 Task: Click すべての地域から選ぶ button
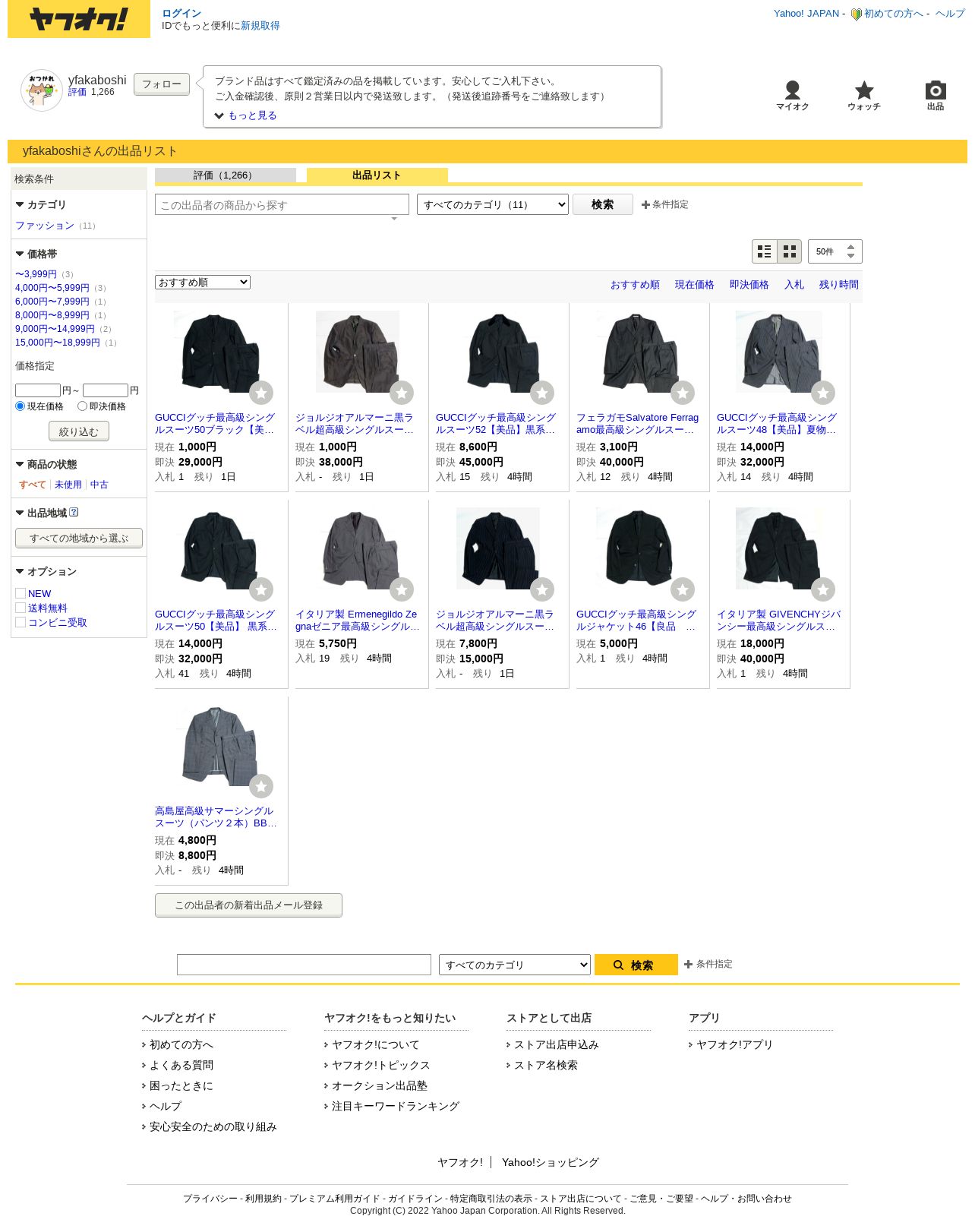(x=79, y=539)
